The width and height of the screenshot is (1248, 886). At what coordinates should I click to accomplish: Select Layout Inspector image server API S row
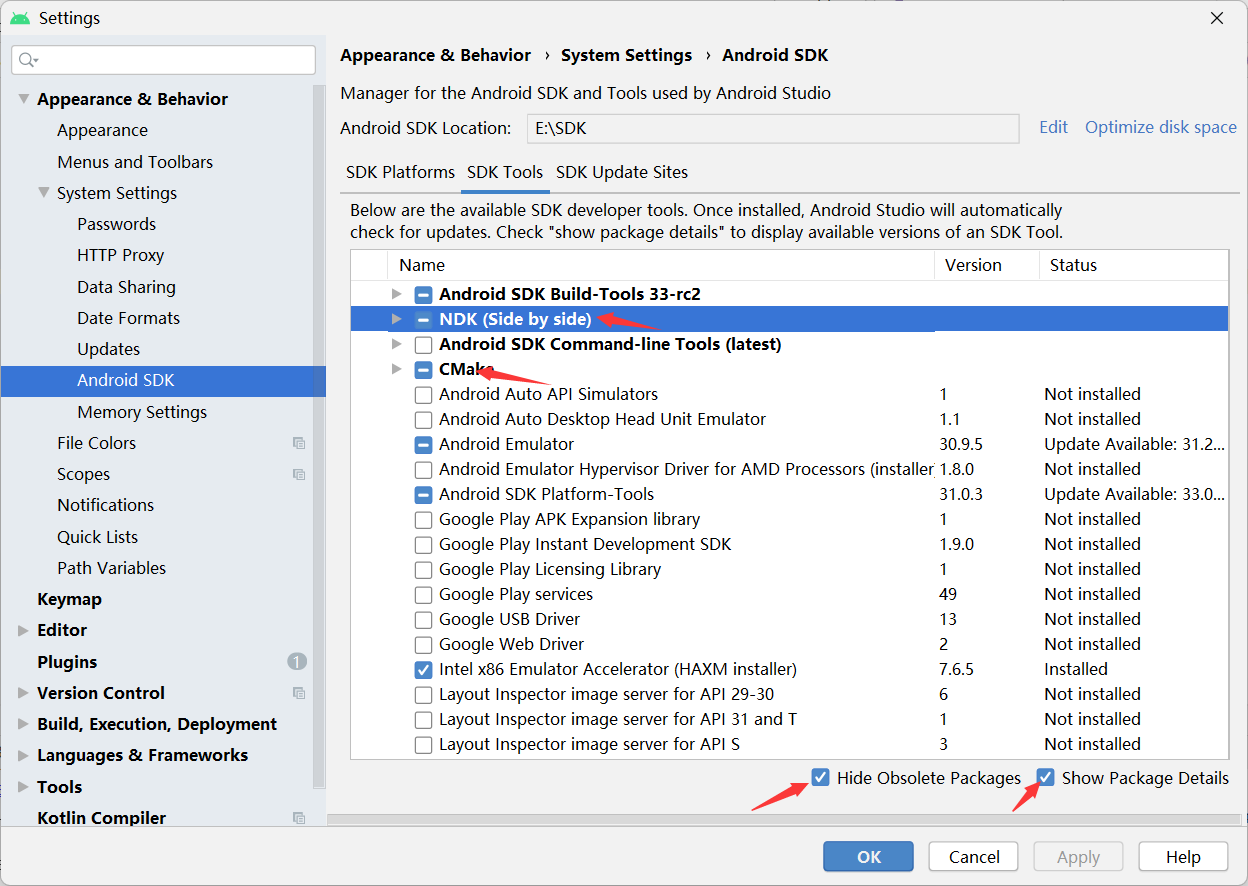(789, 744)
